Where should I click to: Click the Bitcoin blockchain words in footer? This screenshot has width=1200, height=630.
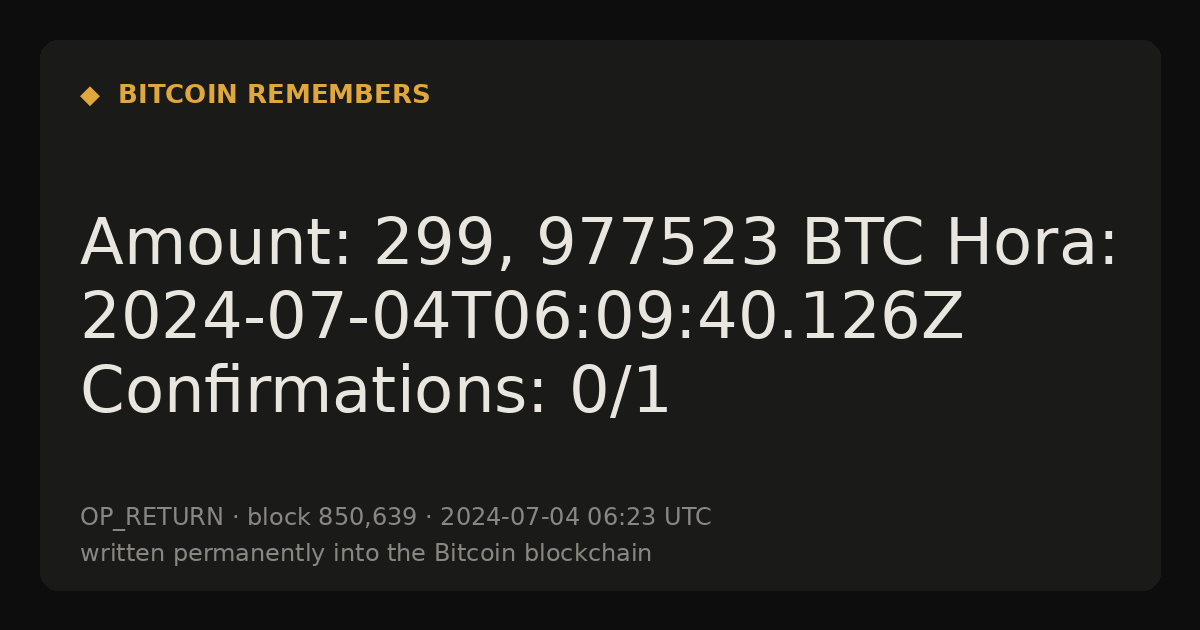(x=543, y=553)
